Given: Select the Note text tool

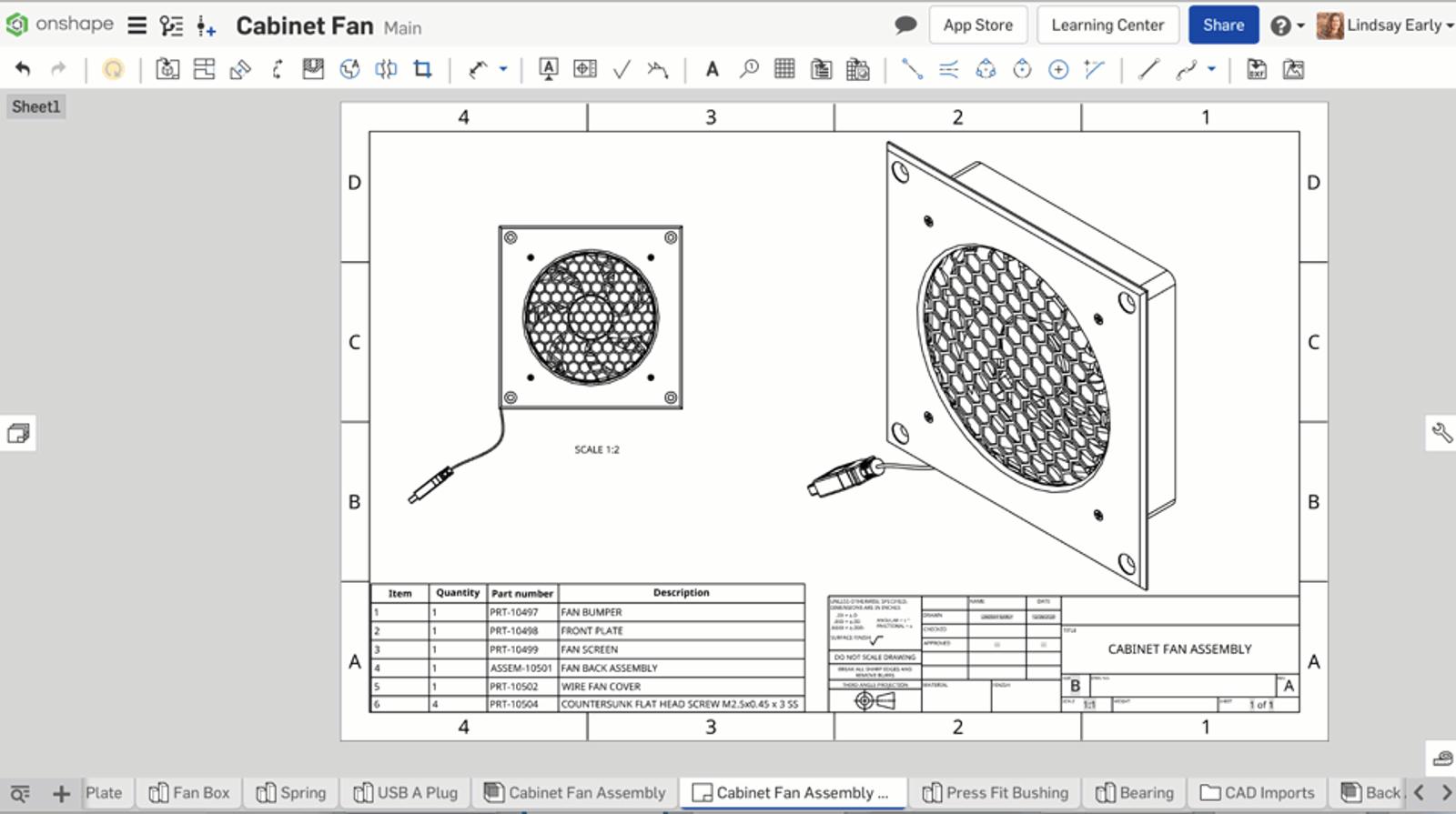Looking at the screenshot, I should pyautogui.click(x=712, y=69).
